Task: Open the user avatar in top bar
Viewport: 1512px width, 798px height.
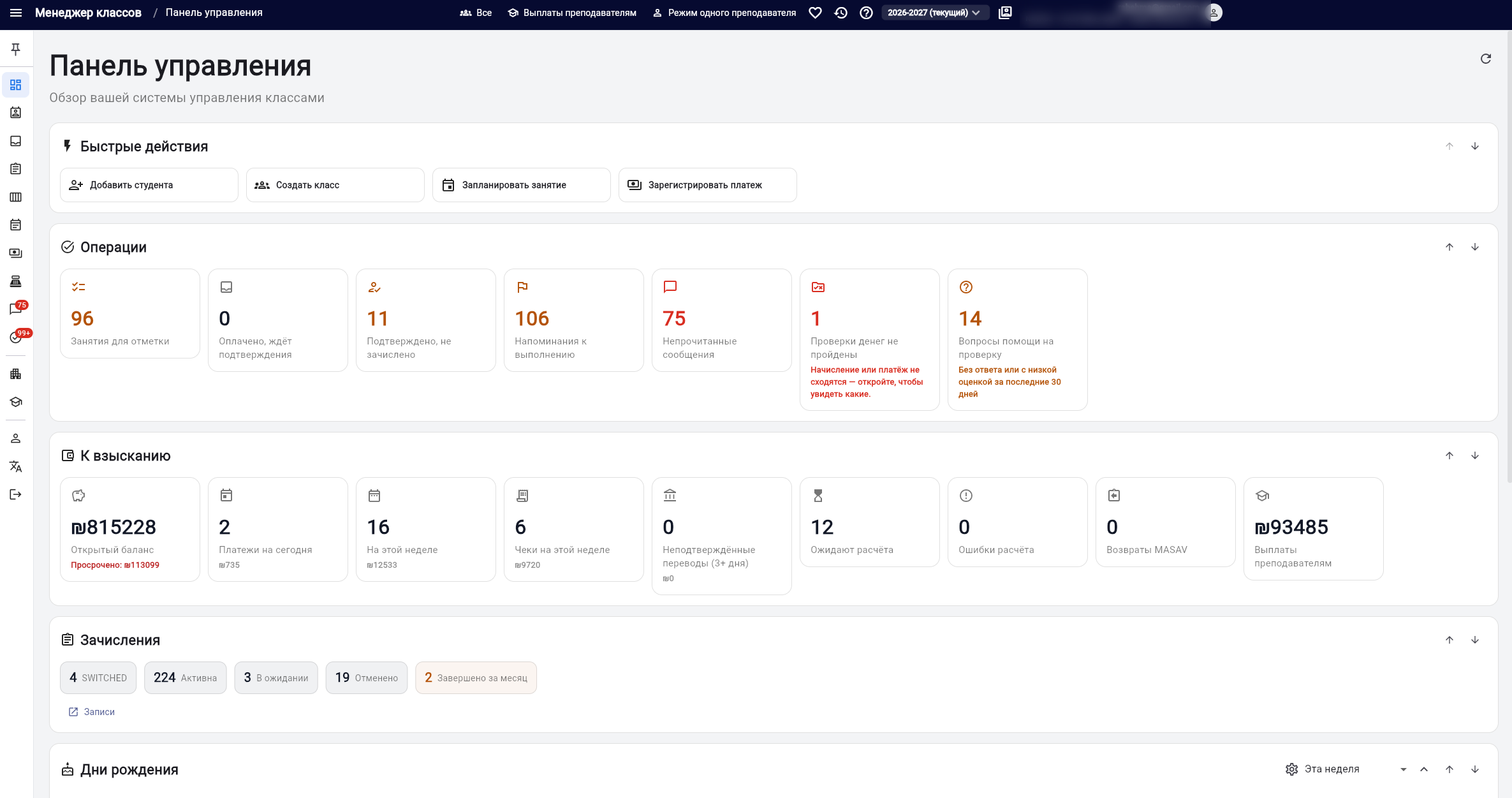Action: point(1214,13)
